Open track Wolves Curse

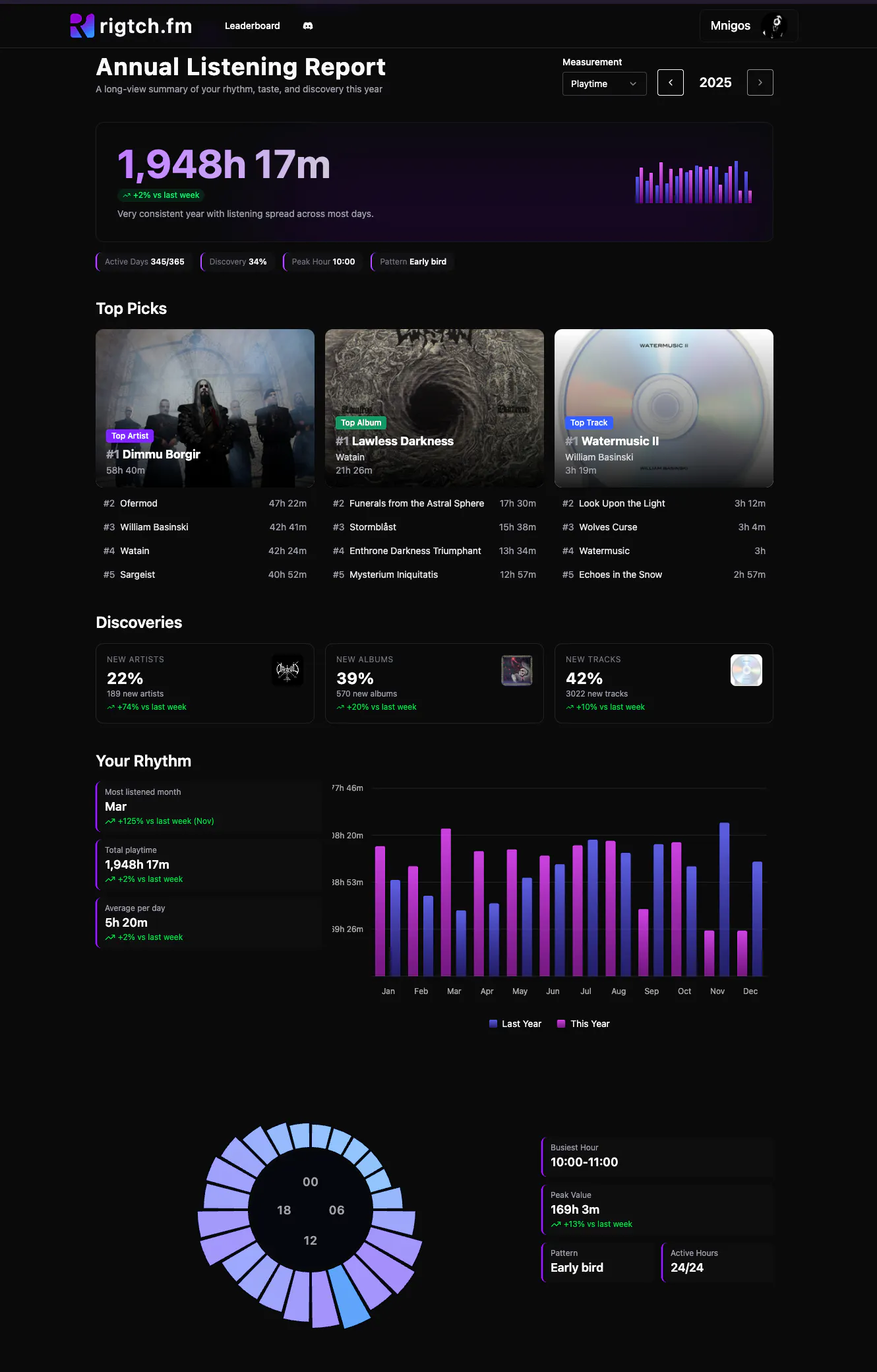[x=664, y=527]
